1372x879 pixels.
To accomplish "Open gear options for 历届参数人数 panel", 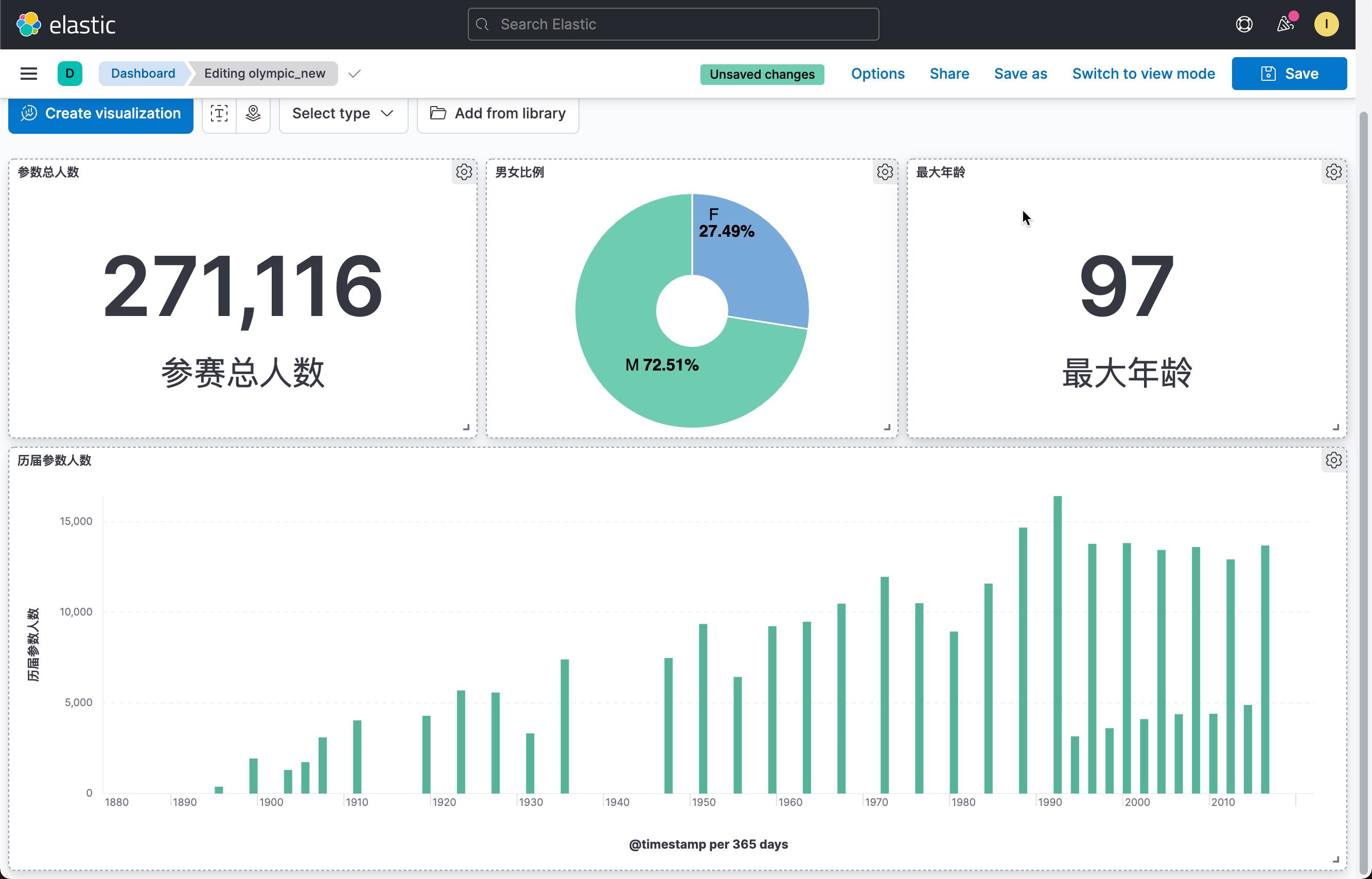I will coord(1333,460).
